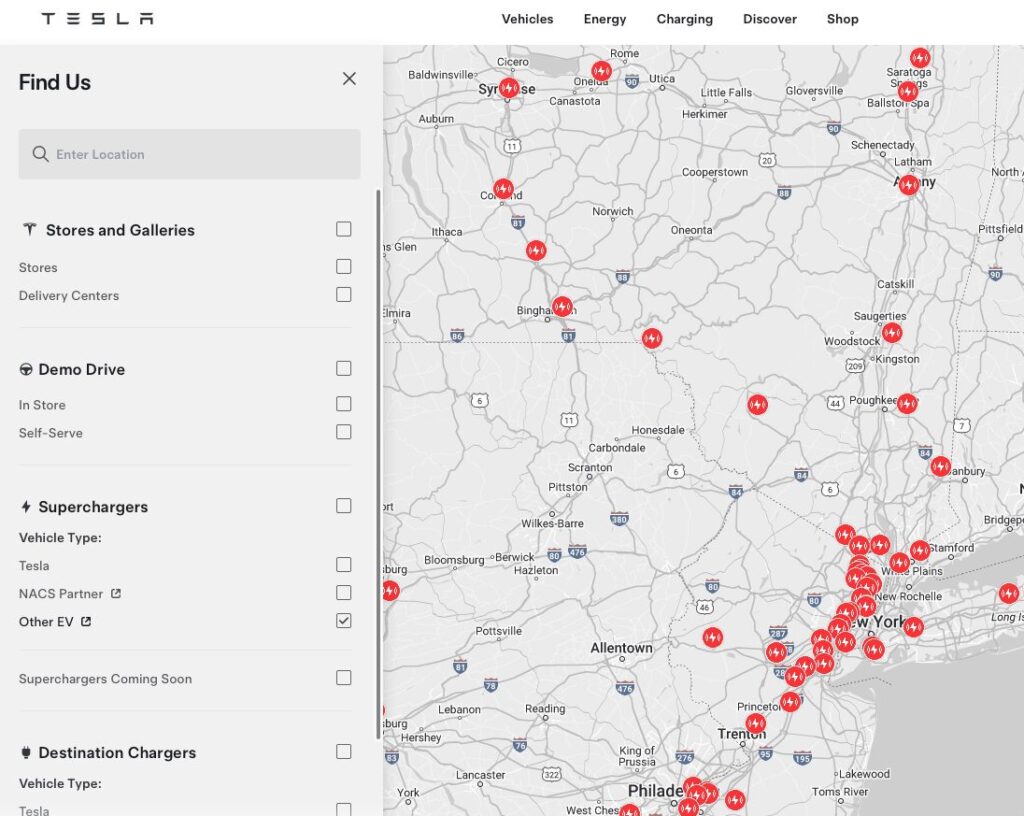Check the Stores filter
Viewport: 1024px width, 816px height.
click(344, 266)
